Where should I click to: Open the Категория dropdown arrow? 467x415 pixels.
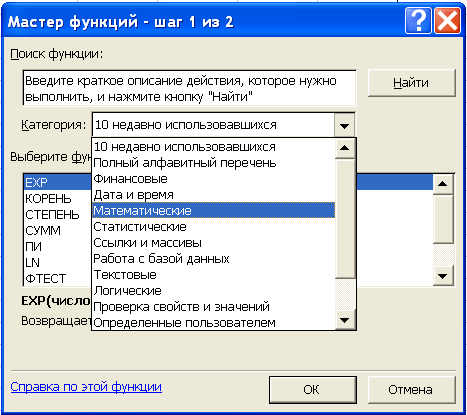344,126
